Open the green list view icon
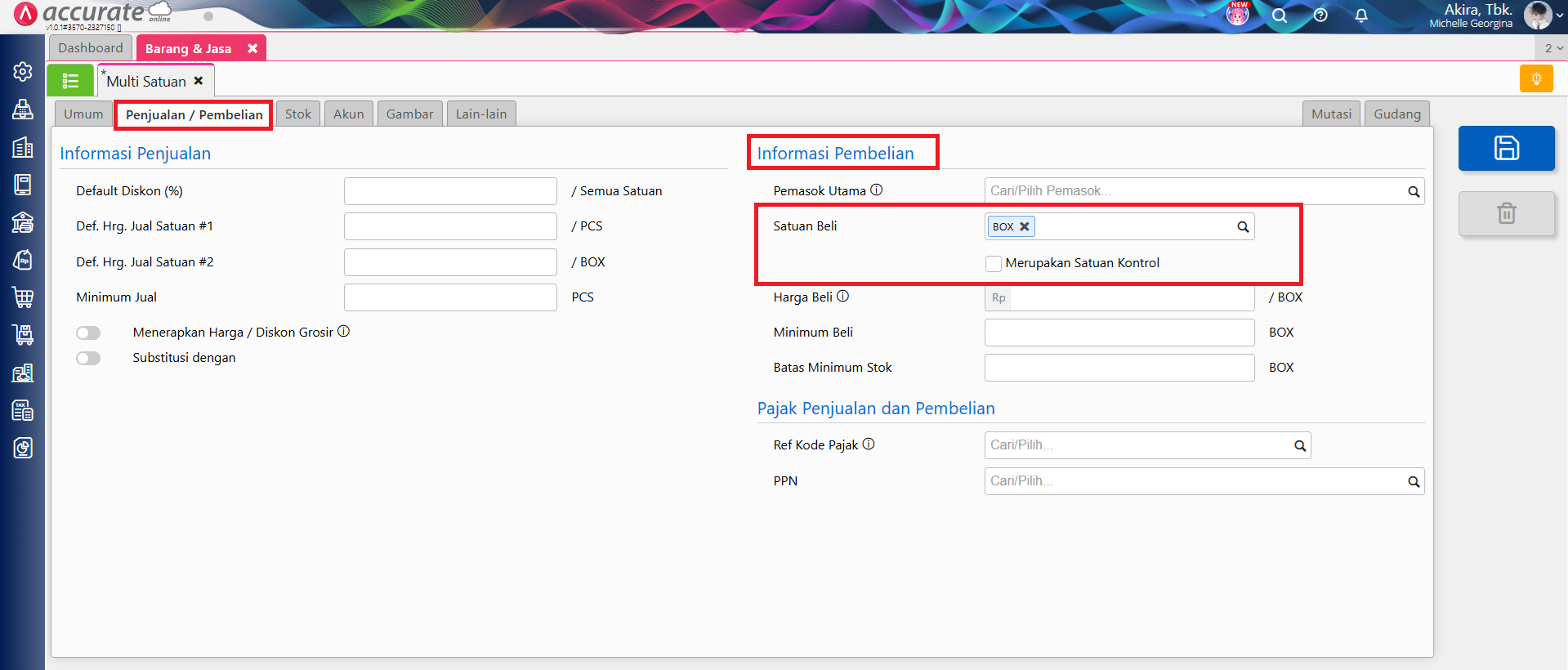 (70, 81)
